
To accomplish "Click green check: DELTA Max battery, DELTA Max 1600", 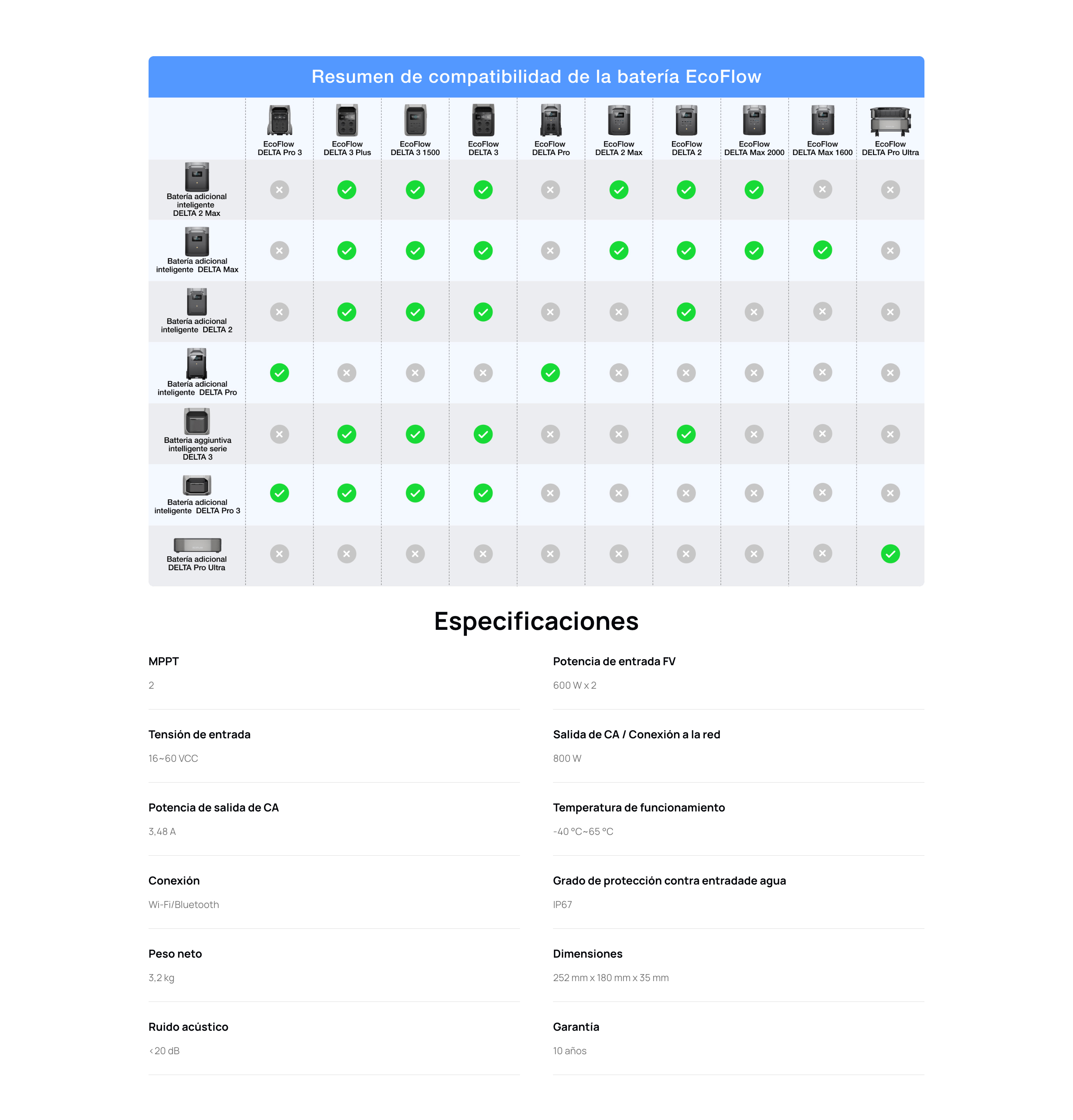I will coord(822,250).
